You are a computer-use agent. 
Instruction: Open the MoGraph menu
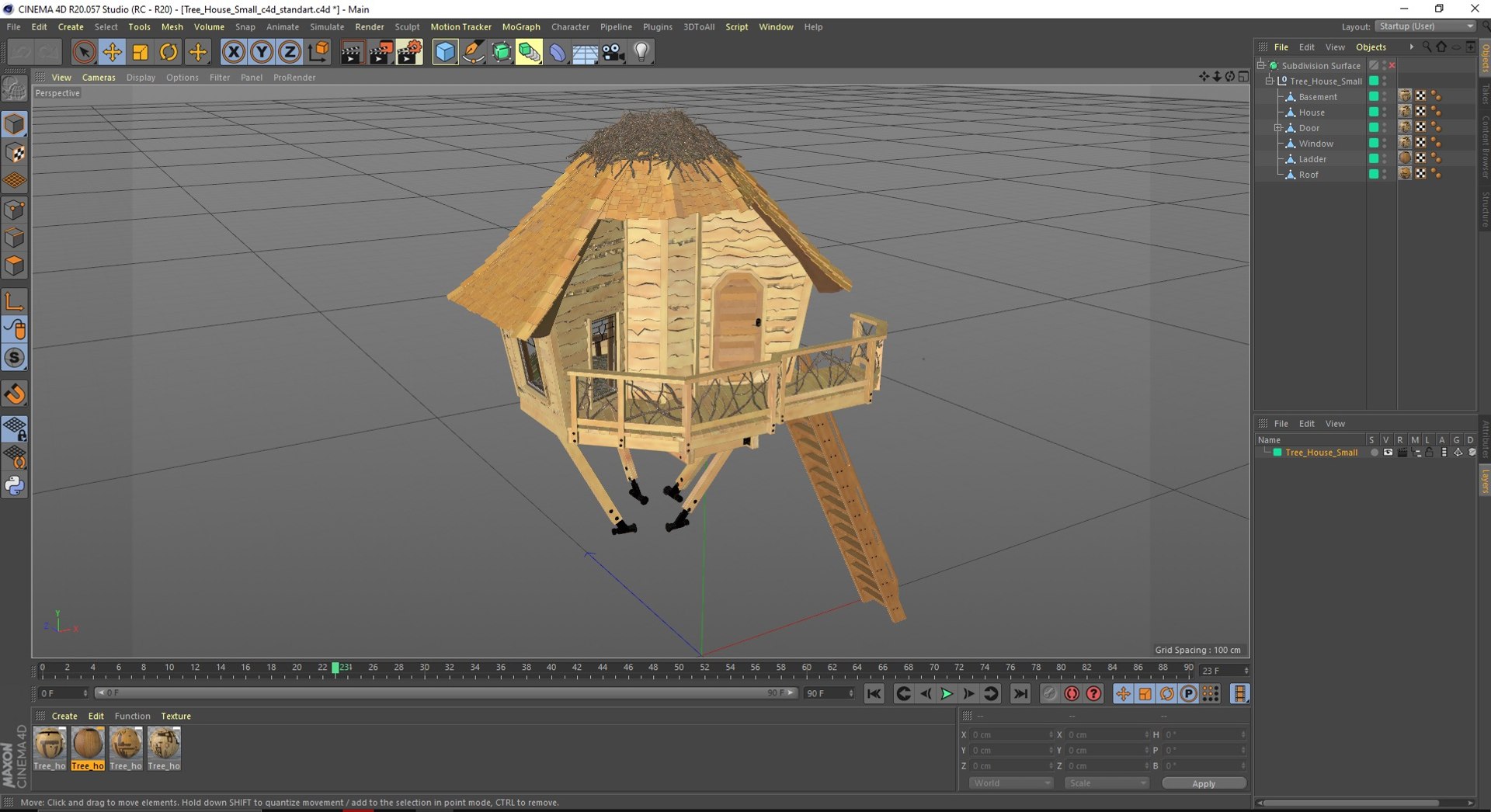(521, 26)
